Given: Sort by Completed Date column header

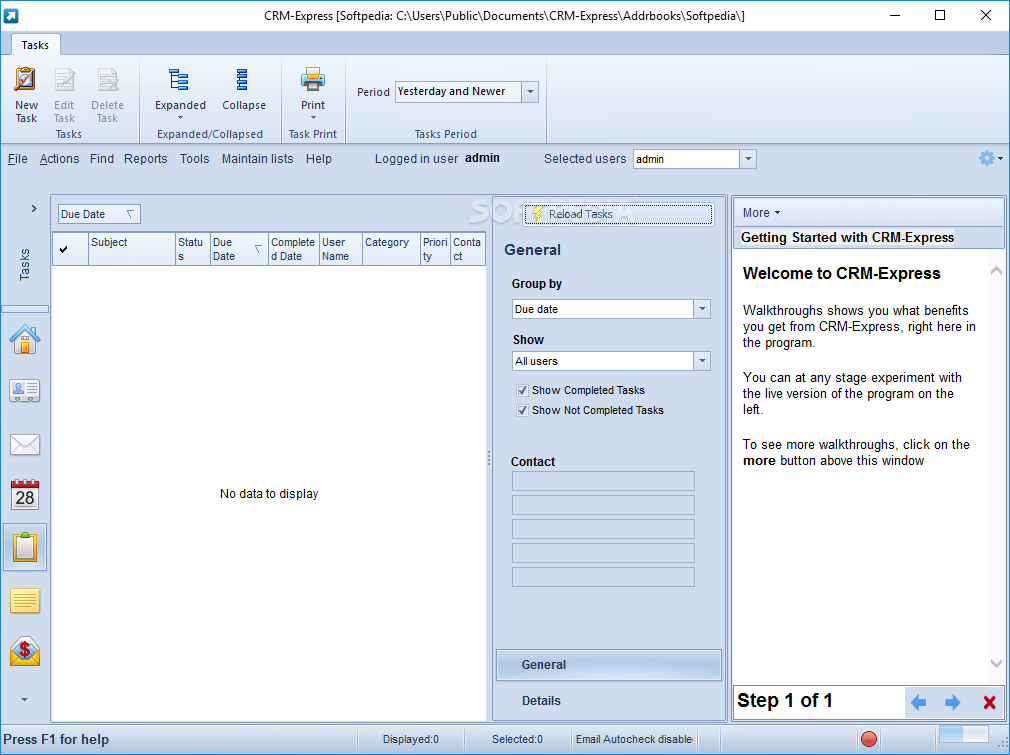Looking at the screenshot, I should point(294,249).
